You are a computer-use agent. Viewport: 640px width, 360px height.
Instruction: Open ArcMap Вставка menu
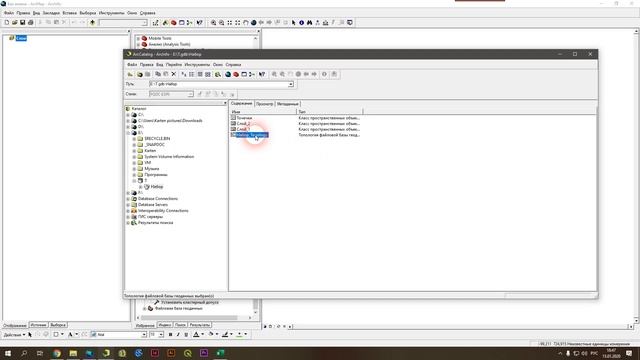pos(70,13)
